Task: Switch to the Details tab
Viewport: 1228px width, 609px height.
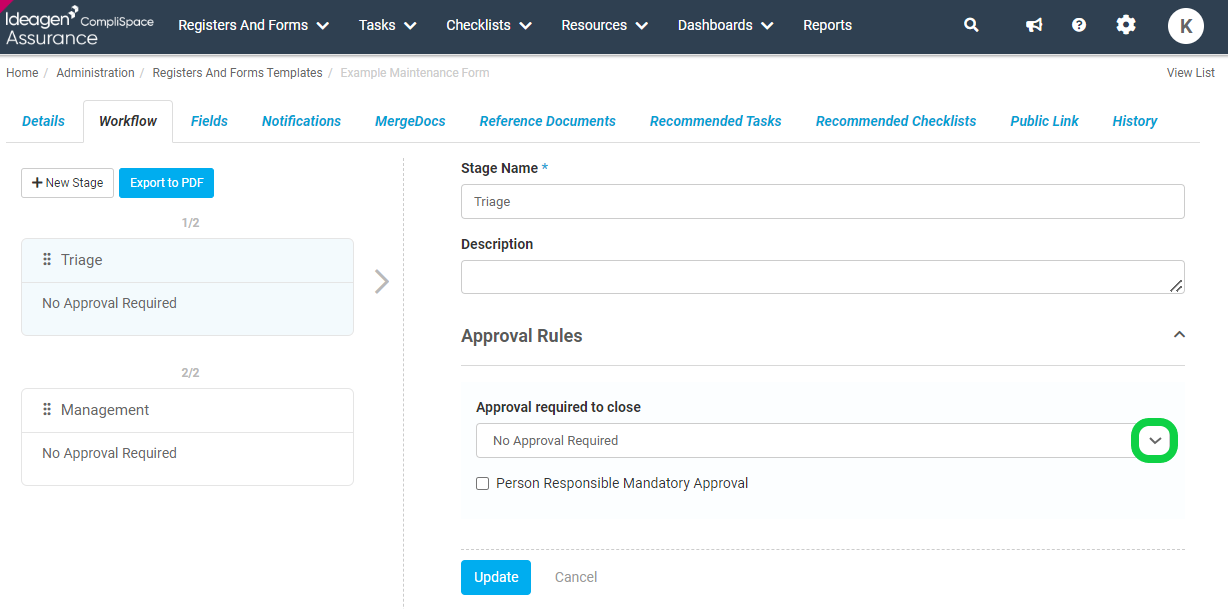Action: (x=43, y=121)
